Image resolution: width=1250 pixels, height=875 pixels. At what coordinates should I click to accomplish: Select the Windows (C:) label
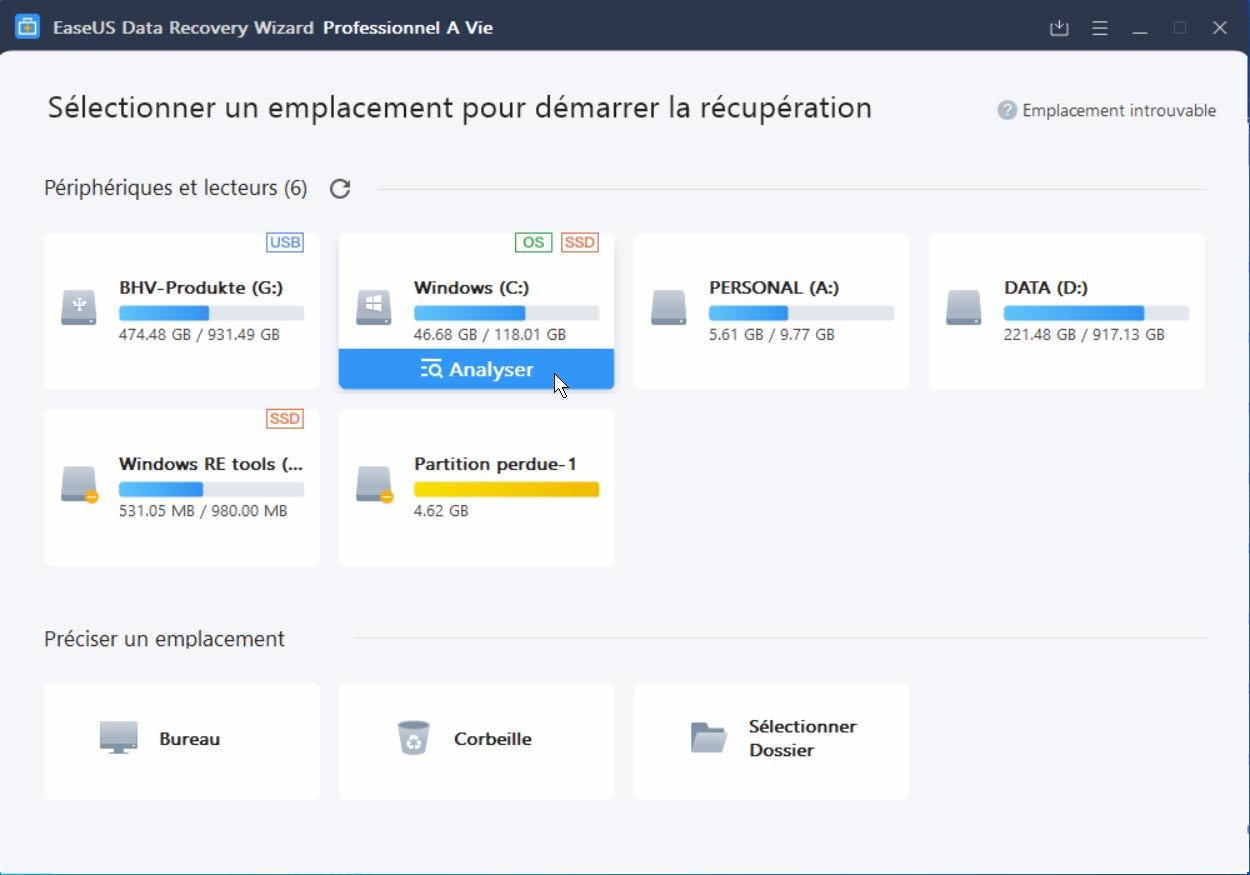(472, 288)
